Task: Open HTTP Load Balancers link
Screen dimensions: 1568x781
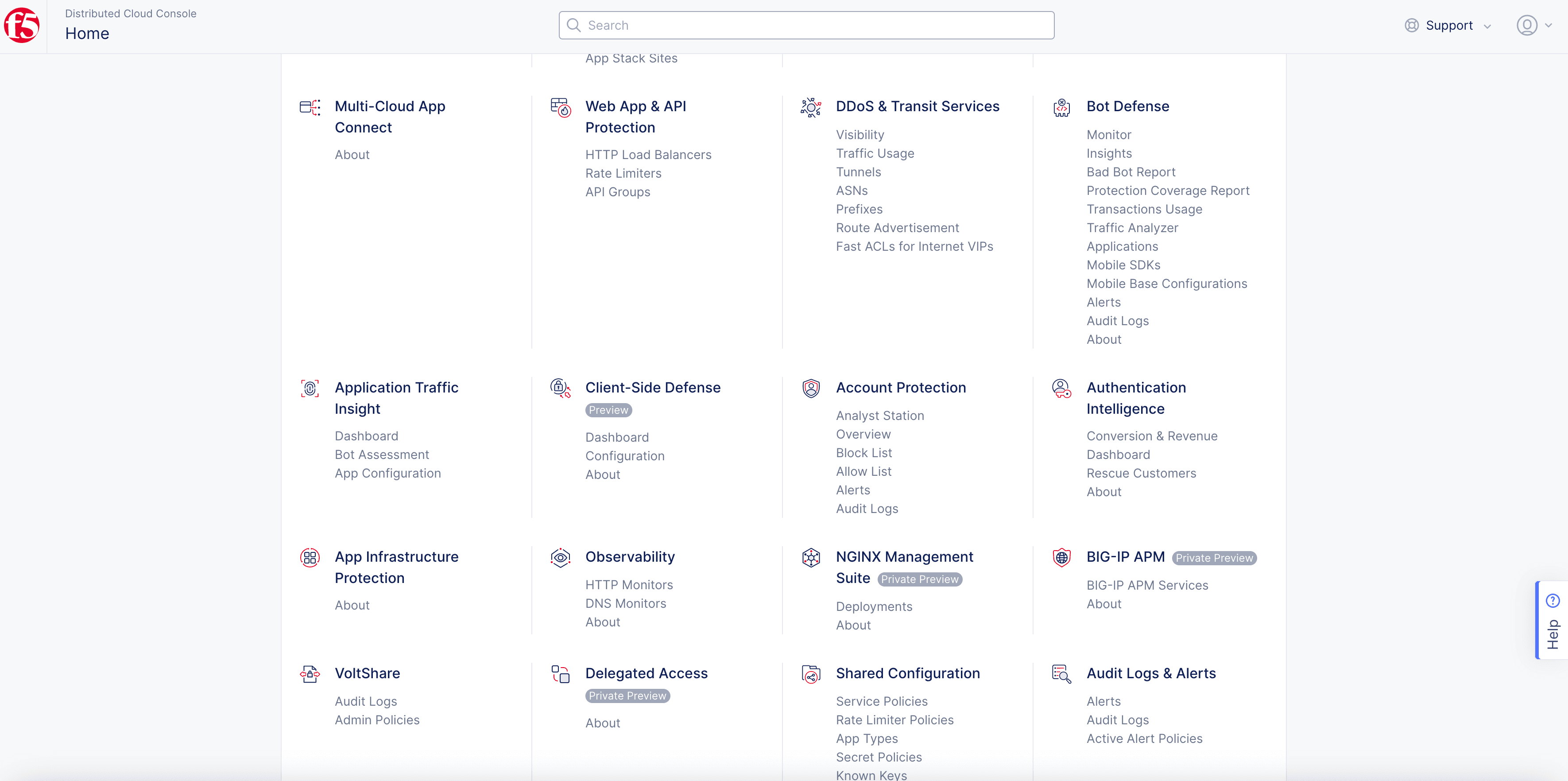Action: (648, 155)
